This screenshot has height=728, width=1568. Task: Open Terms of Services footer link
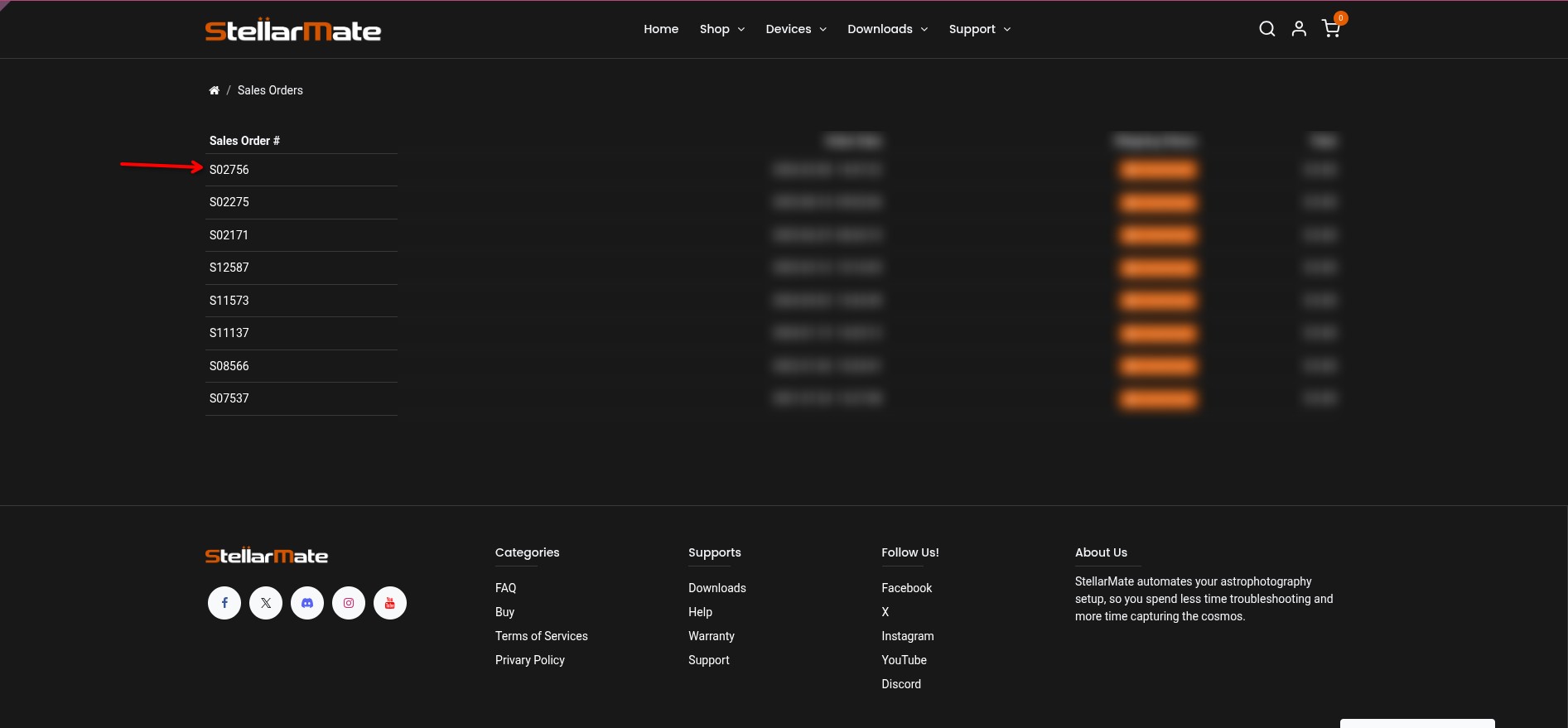pyautogui.click(x=542, y=636)
